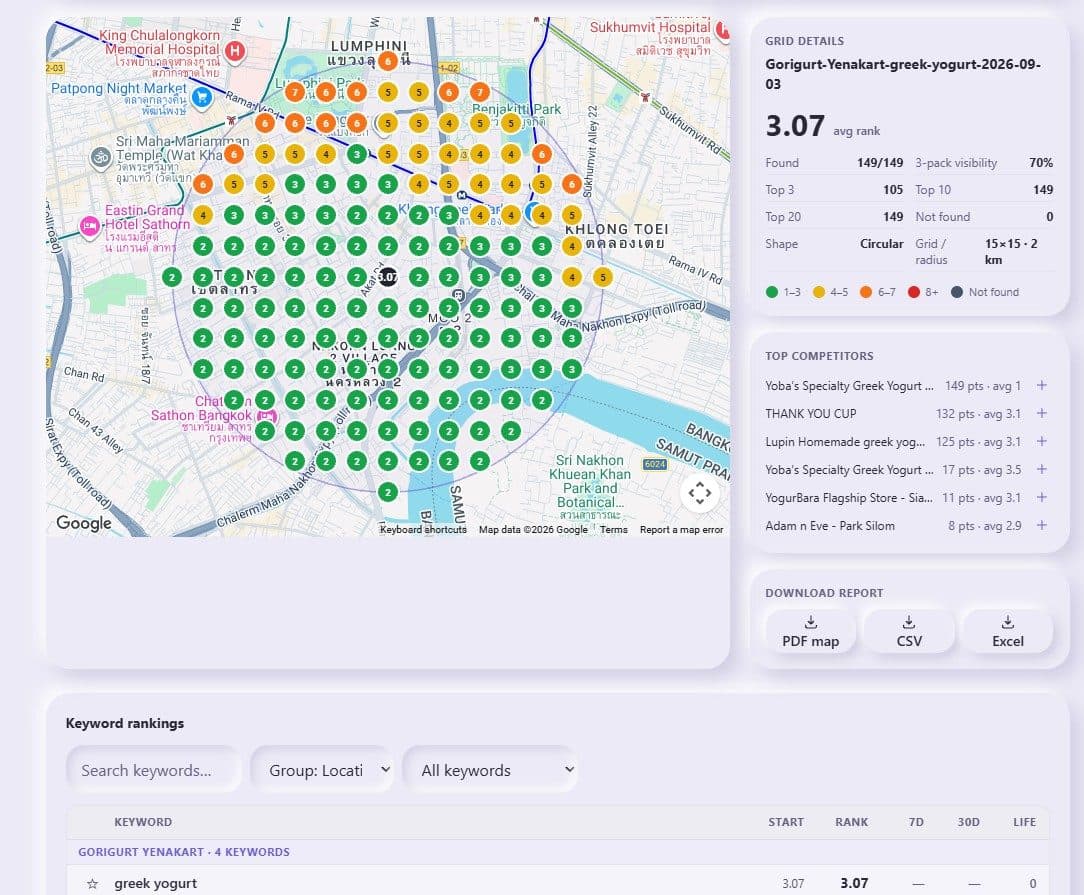Open the Group: Location dropdown
This screenshot has height=895, width=1084.
(323, 770)
